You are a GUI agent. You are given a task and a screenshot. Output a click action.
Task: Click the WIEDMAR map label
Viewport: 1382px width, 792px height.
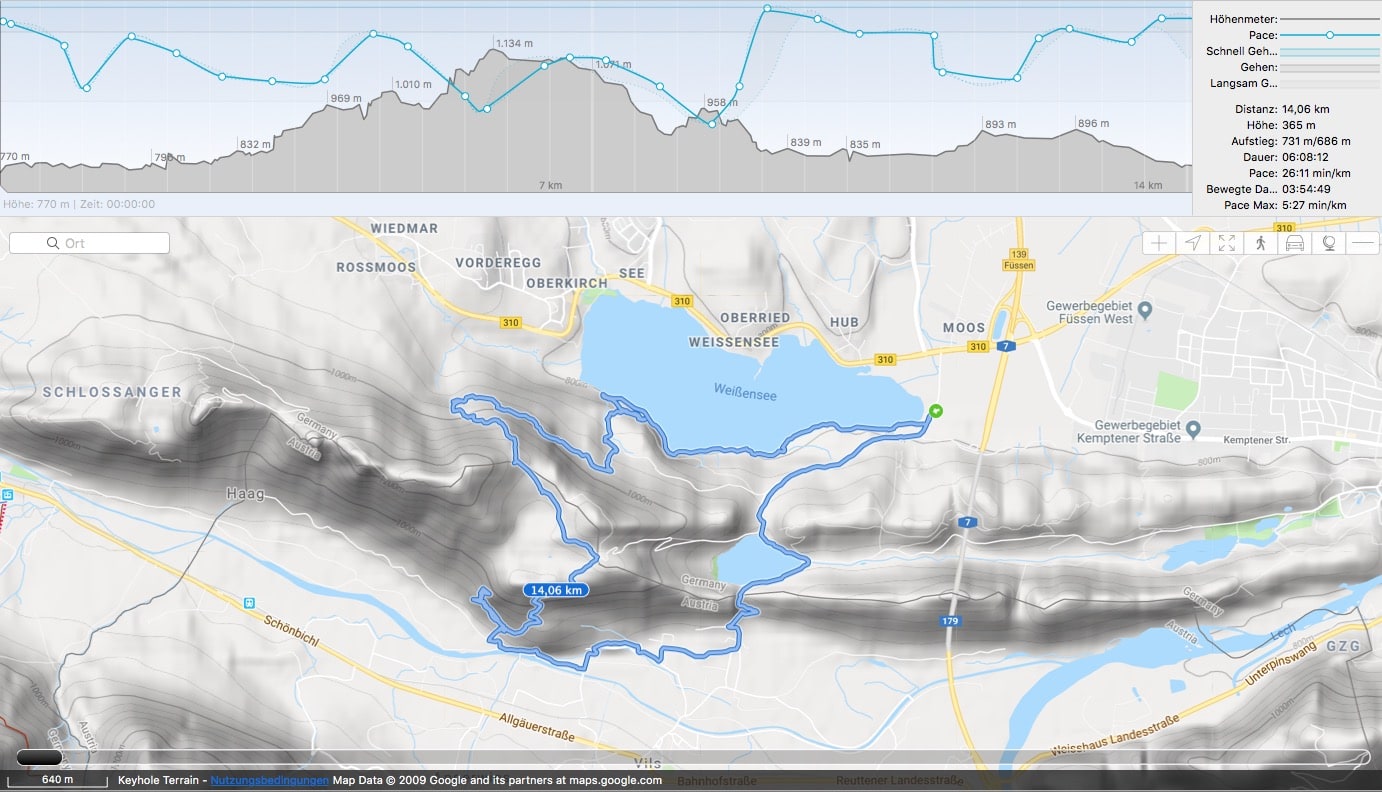click(x=404, y=228)
